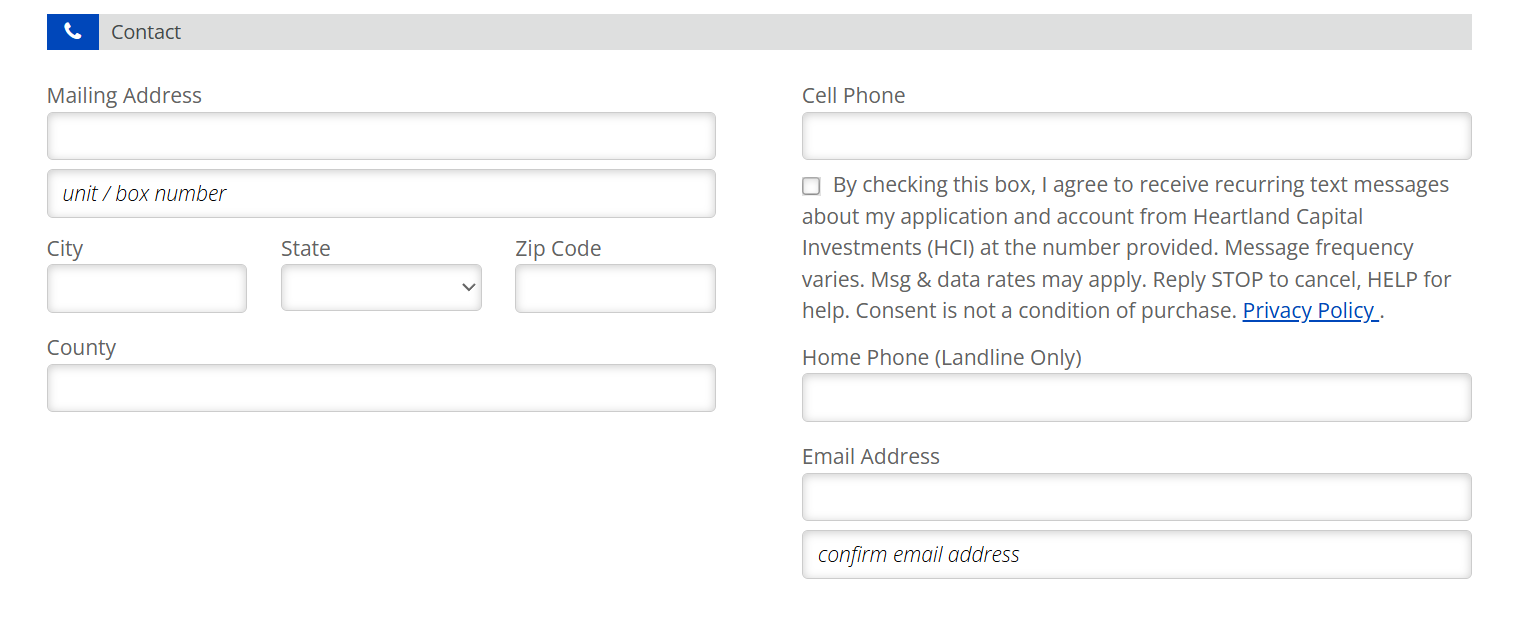This screenshot has height=625, width=1534.
Task: Click the County text box
Action: point(381,388)
